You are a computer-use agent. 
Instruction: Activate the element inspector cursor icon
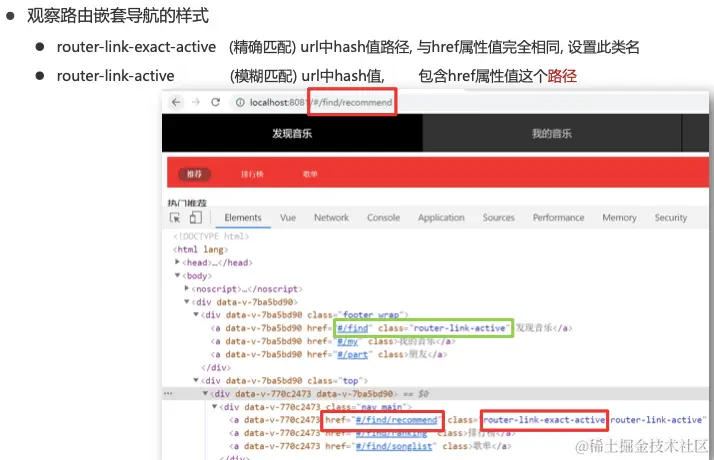(x=175, y=218)
